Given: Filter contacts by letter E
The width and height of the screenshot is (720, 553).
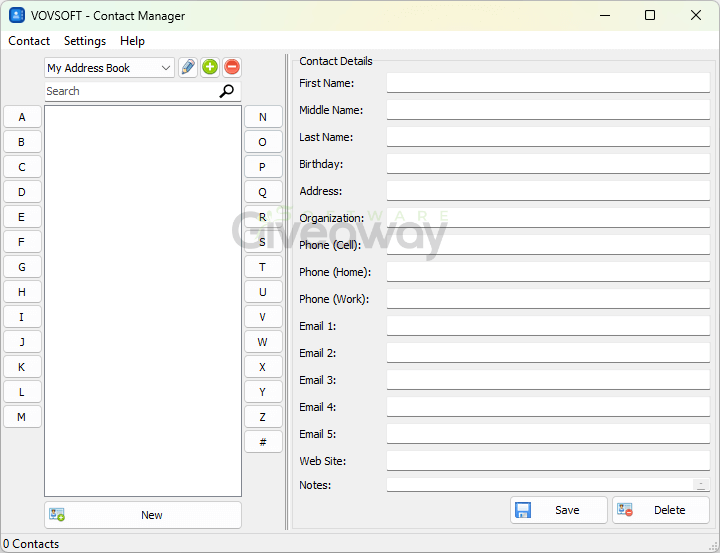Looking at the screenshot, I should coord(22,217).
